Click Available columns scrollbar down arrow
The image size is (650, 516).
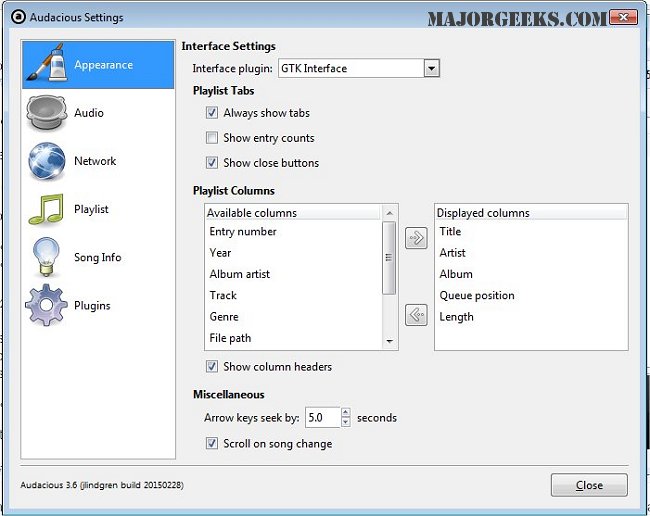coord(389,341)
